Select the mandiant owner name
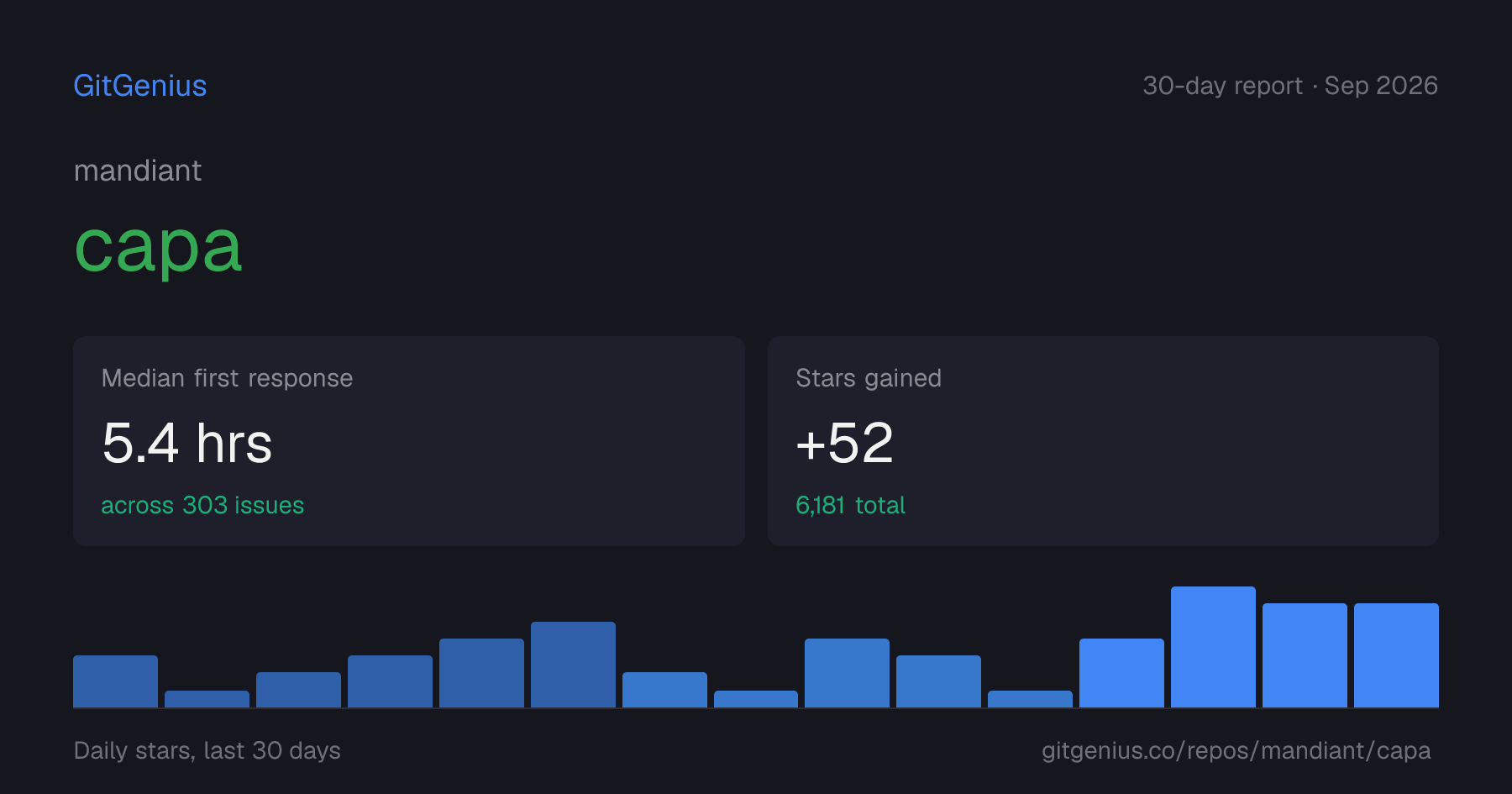1512x794 pixels. [138, 171]
